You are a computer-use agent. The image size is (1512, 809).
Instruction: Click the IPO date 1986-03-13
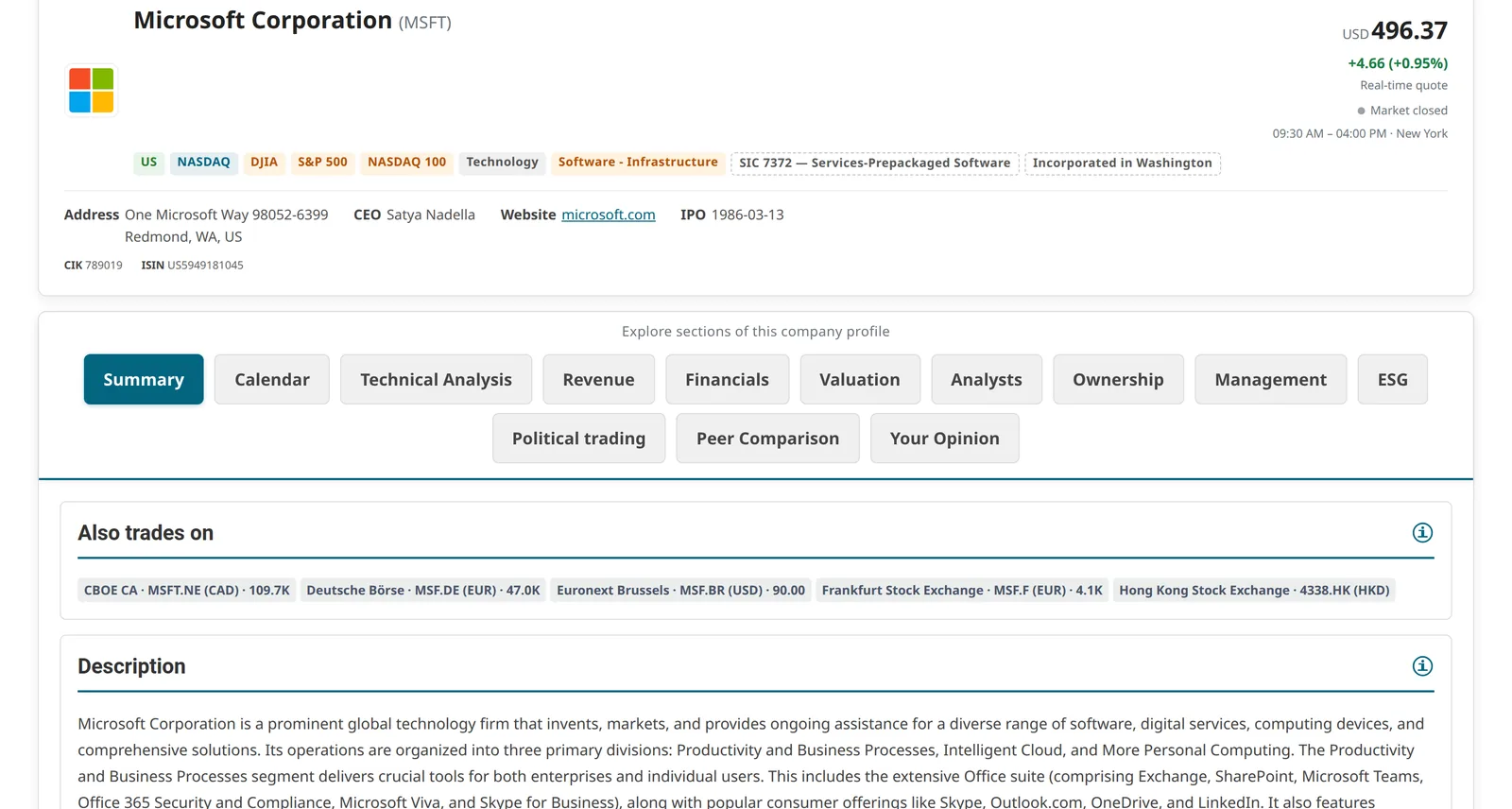pos(747,215)
